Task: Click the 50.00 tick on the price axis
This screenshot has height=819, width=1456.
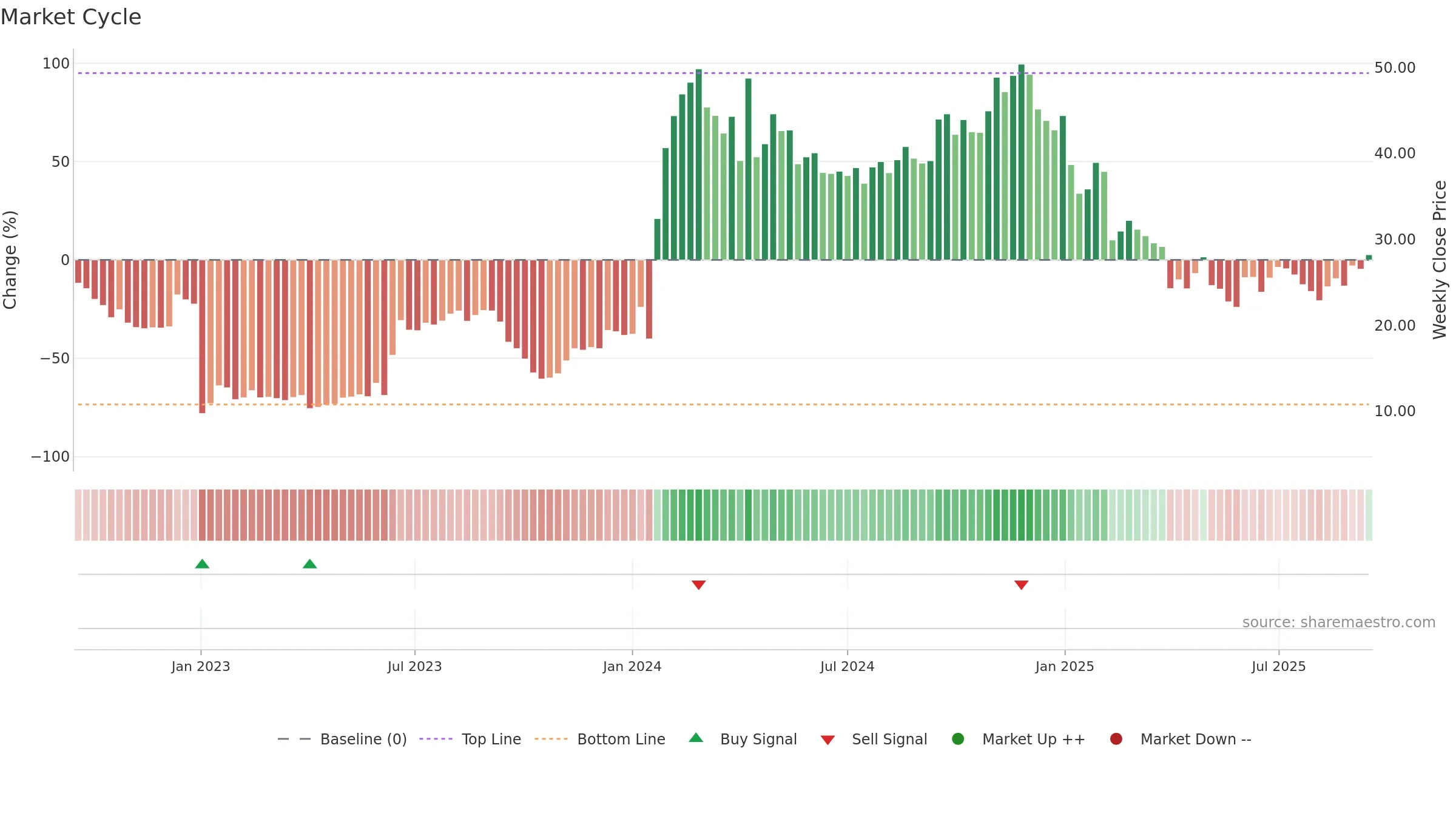Action: [x=1395, y=68]
